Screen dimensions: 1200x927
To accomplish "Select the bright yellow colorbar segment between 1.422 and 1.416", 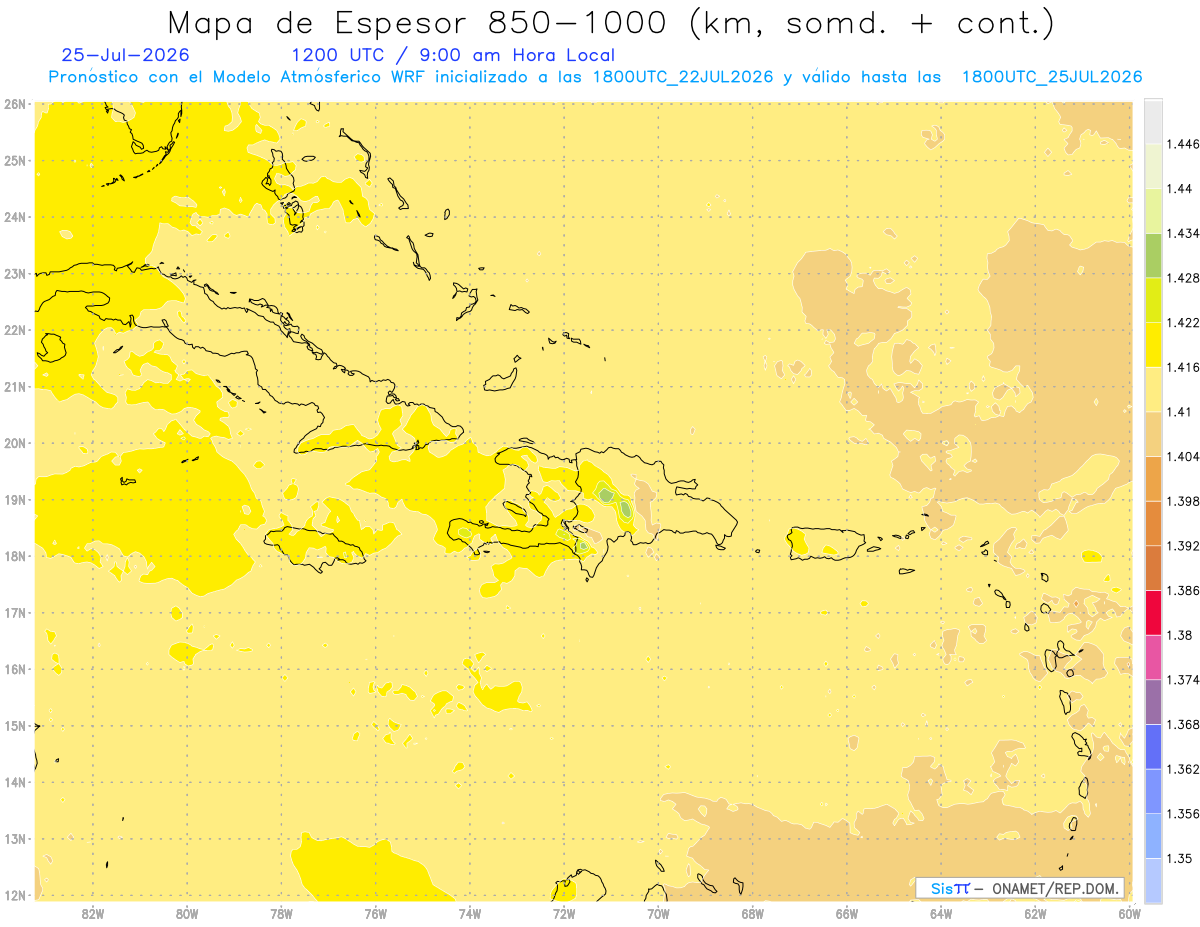I will click(x=1153, y=345).
